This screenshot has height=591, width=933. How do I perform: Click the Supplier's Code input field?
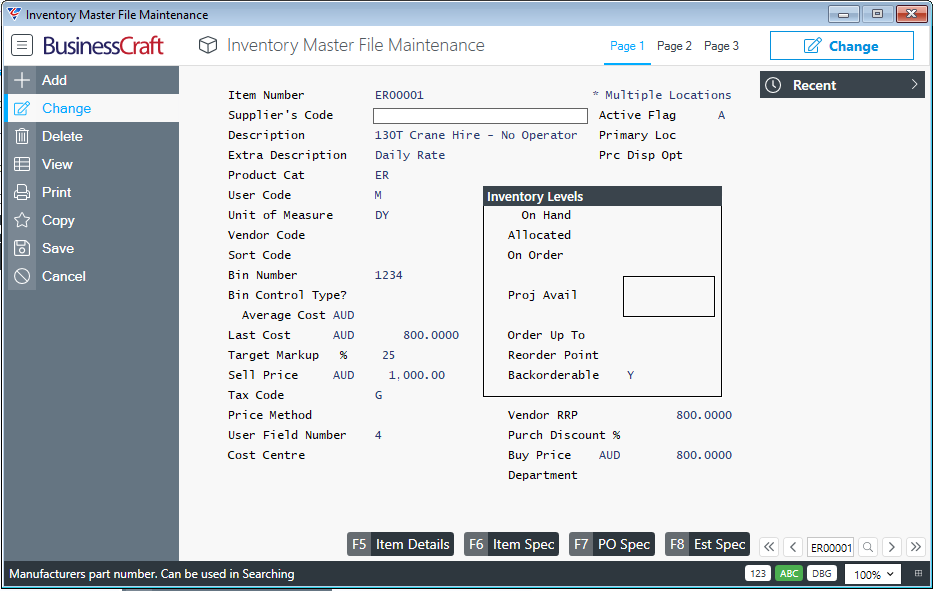[x=480, y=116]
